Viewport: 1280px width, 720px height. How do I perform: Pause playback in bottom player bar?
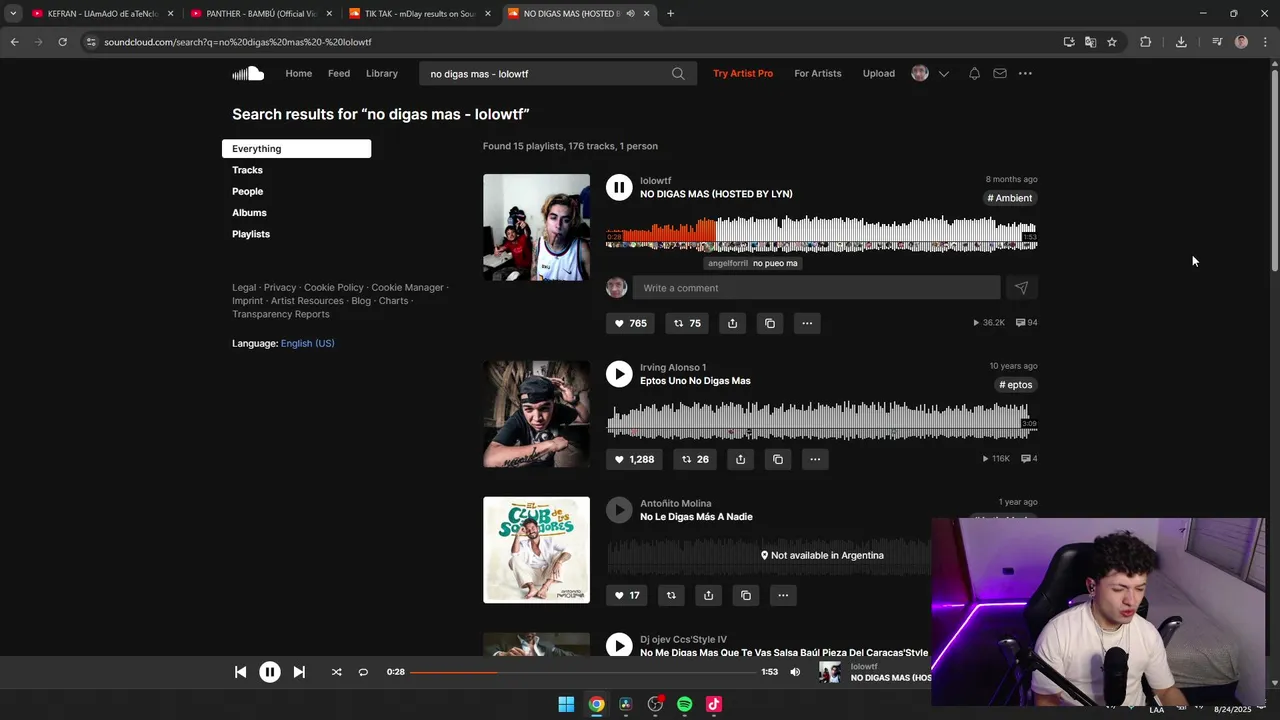click(x=270, y=672)
